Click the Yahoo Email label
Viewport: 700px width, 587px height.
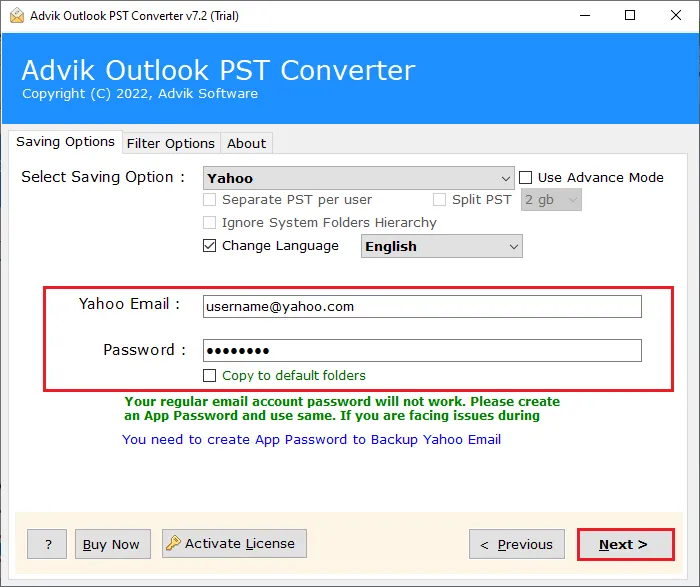click(x=129, y=304)
